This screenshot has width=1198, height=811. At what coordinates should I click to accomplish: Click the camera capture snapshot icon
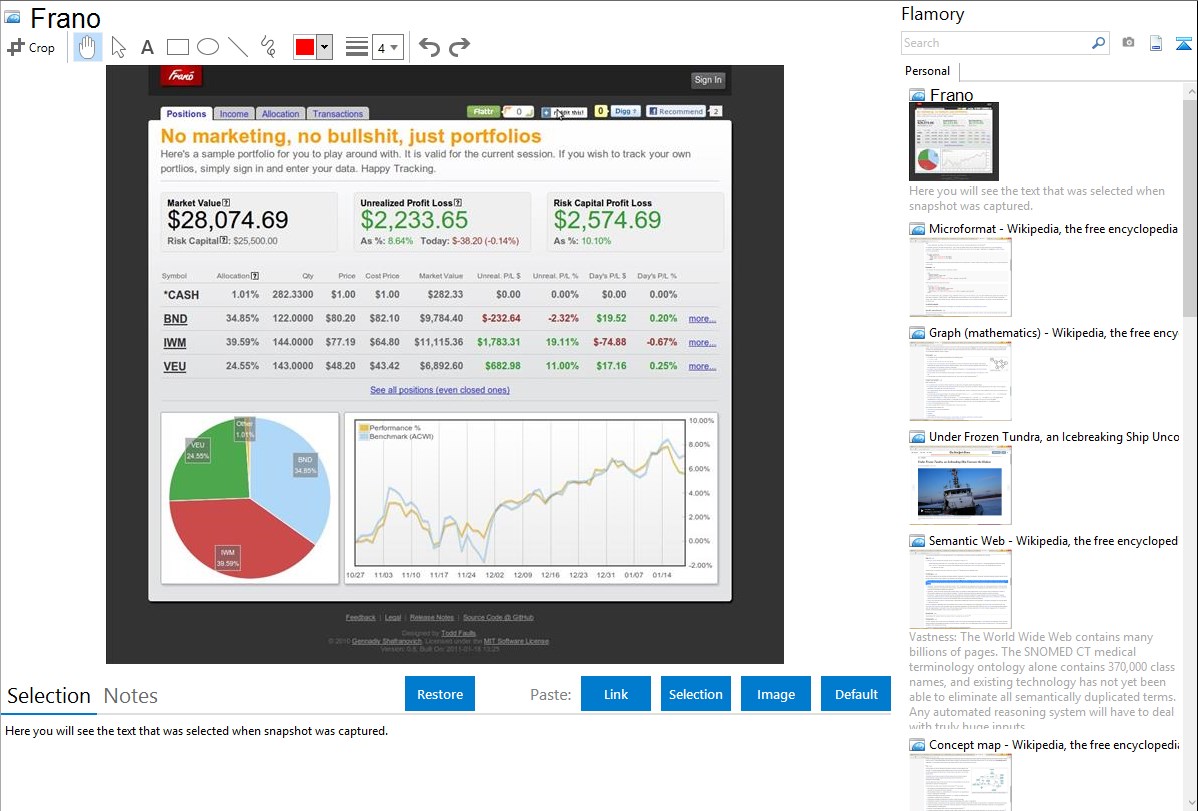click(1128, 43)
